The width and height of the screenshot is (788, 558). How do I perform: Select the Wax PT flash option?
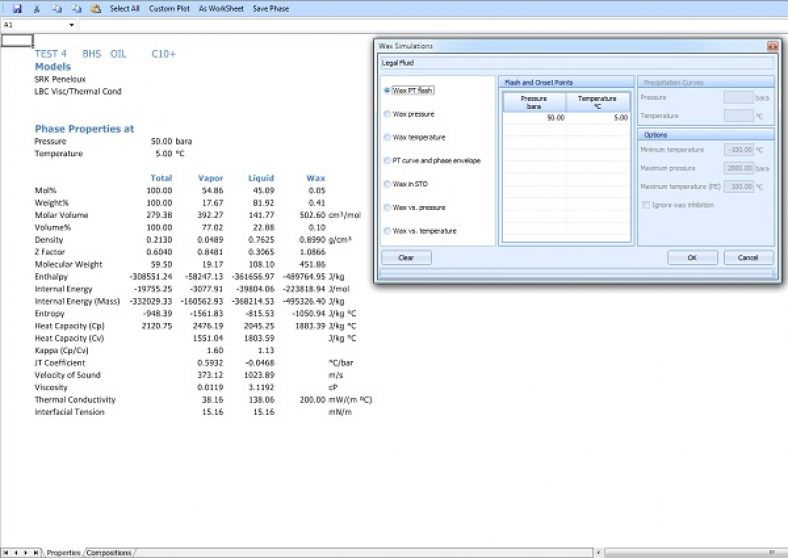coord(387,90)
